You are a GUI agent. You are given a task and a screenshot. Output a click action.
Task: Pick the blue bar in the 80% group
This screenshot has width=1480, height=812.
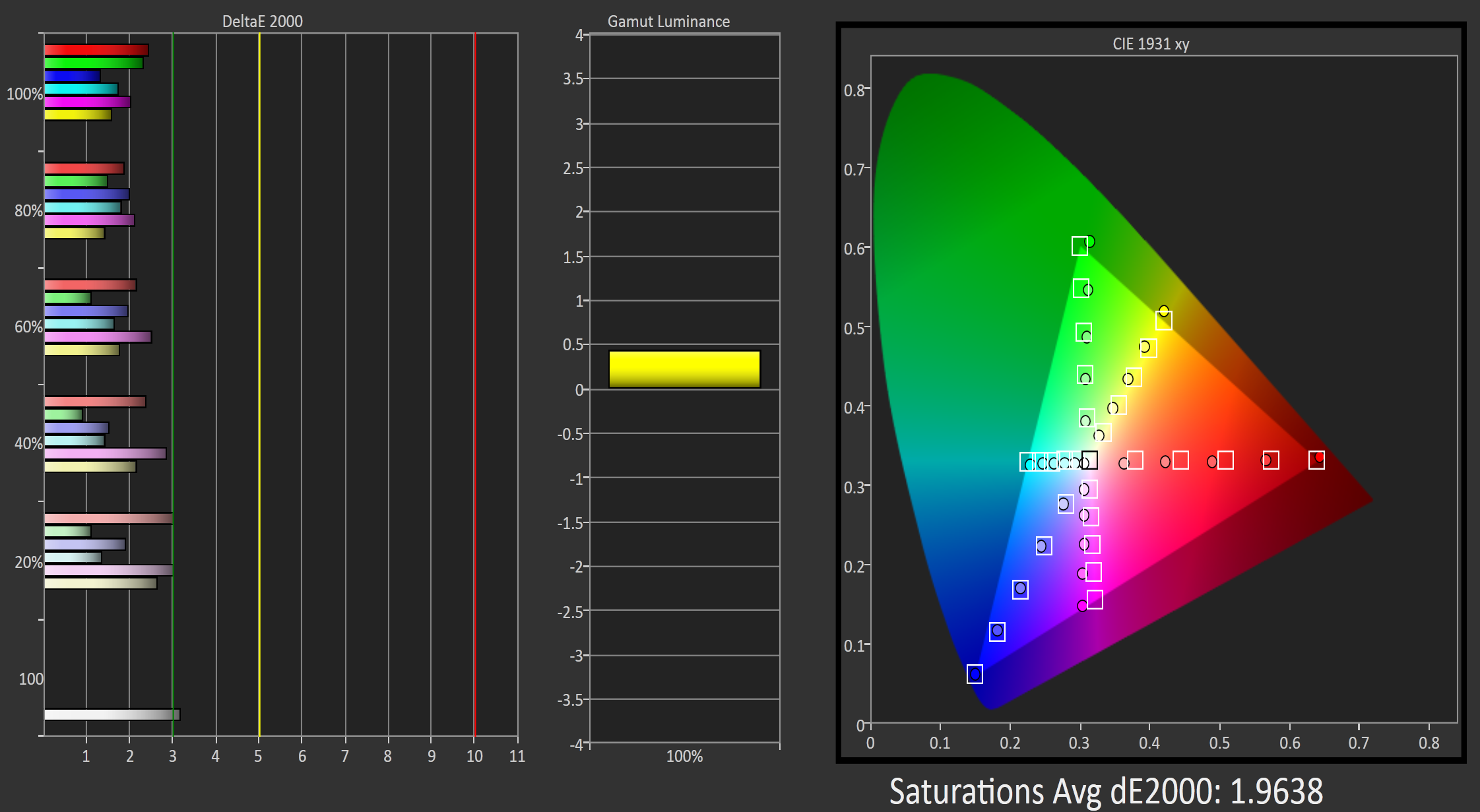point(86,194)
